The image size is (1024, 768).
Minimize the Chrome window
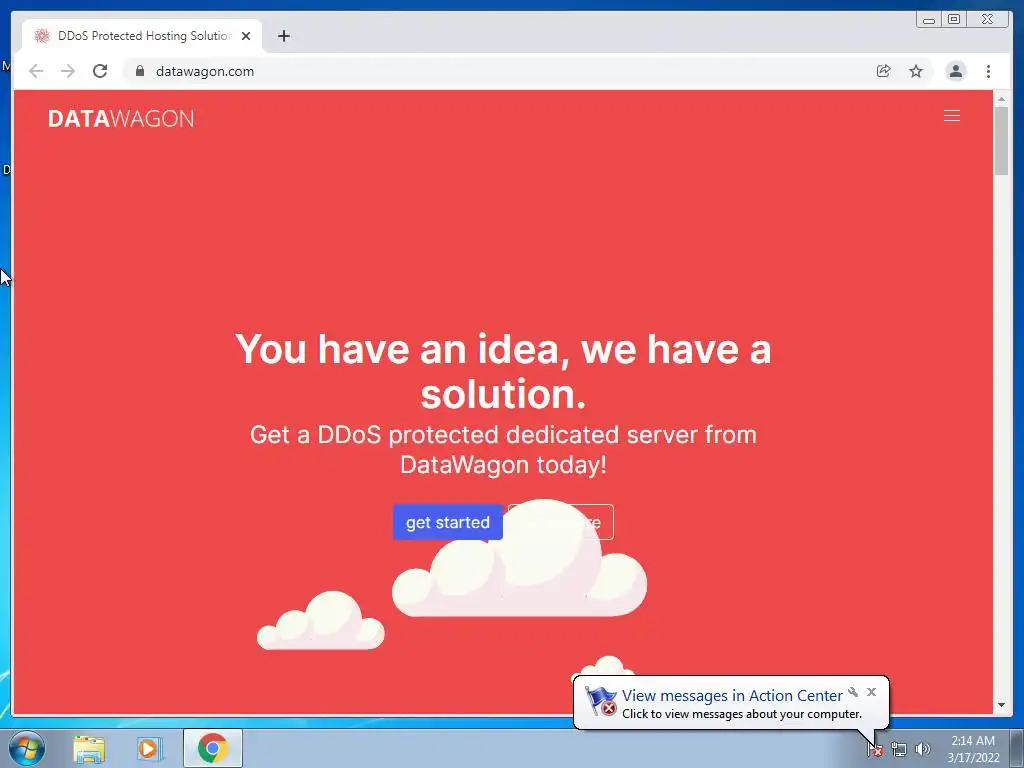pyautogui.click(x=929, y=20)
